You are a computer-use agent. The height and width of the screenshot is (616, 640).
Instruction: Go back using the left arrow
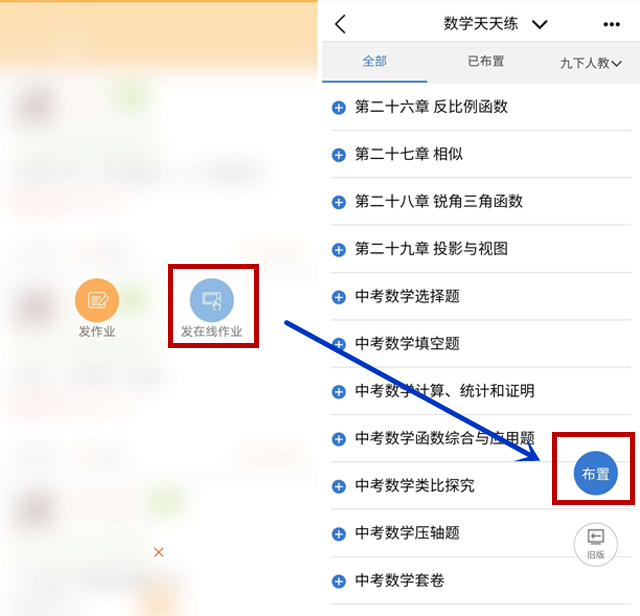(340, 24)
